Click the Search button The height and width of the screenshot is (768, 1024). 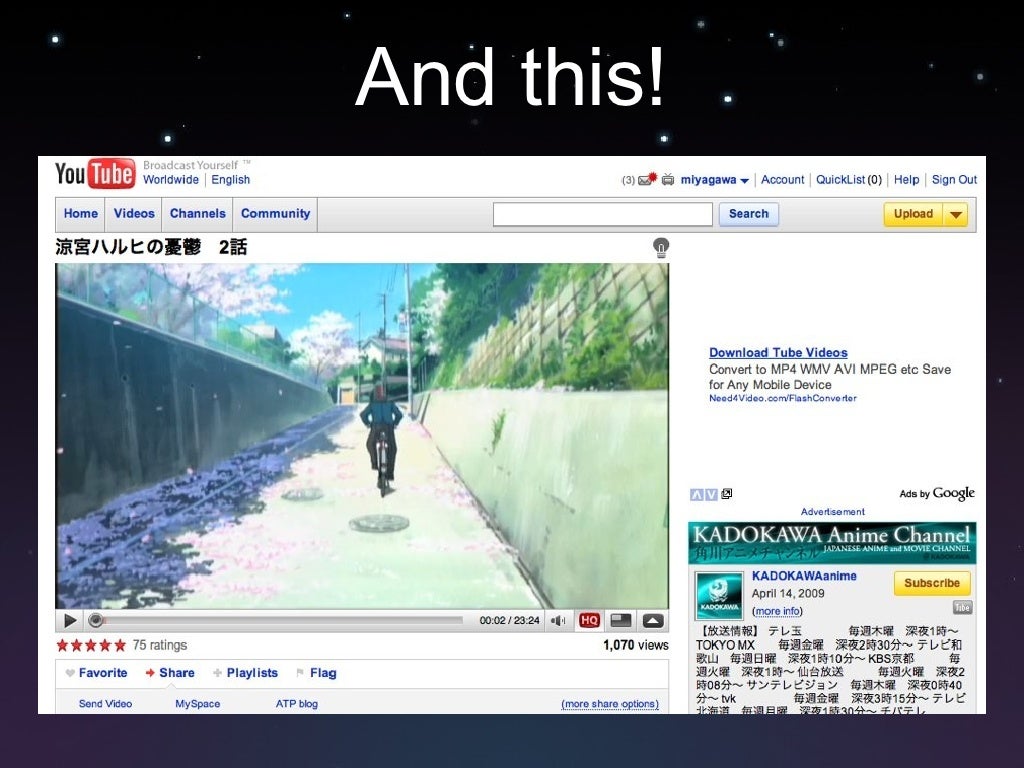pos(748,214)
